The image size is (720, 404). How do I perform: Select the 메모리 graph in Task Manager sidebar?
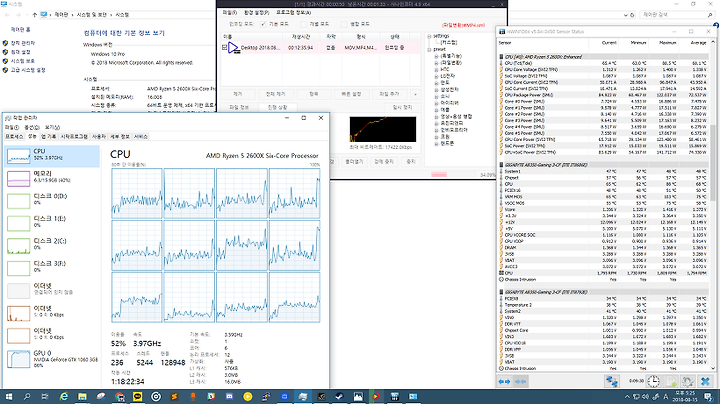point(52,178)
